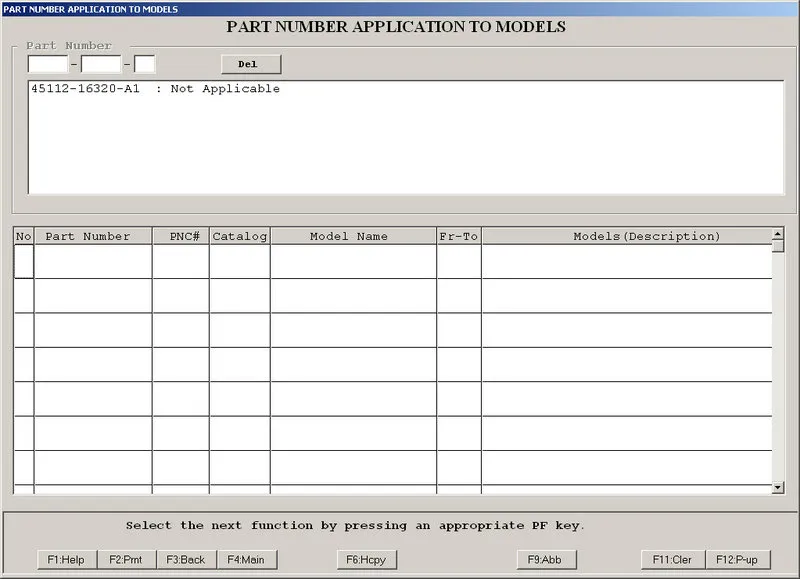
Task: Select the 45112-16320-A1 Not Applicable entry
Action: click(x=156, y=89)
